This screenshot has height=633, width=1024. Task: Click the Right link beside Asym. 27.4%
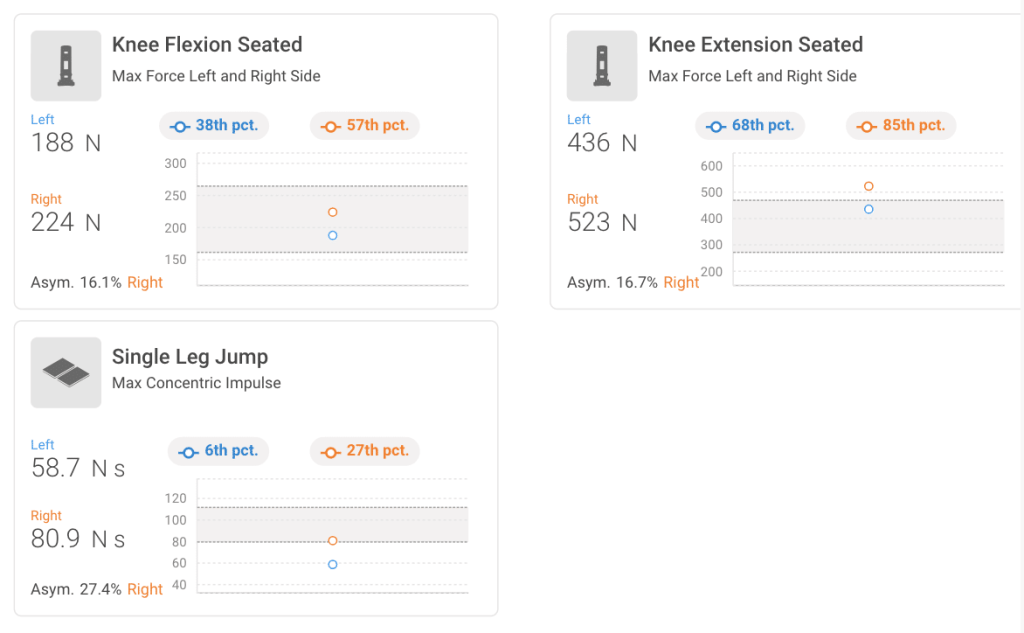(145, 589)
